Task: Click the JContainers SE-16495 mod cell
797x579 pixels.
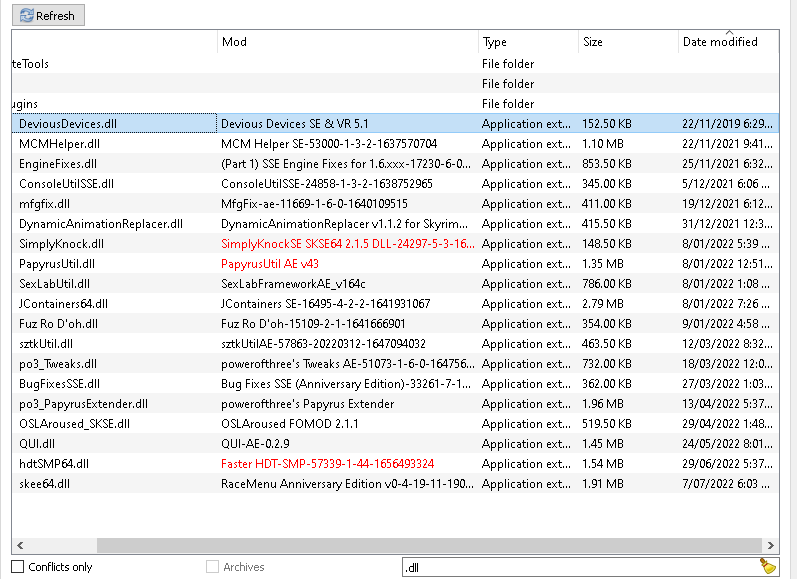Action: point(326,304)
